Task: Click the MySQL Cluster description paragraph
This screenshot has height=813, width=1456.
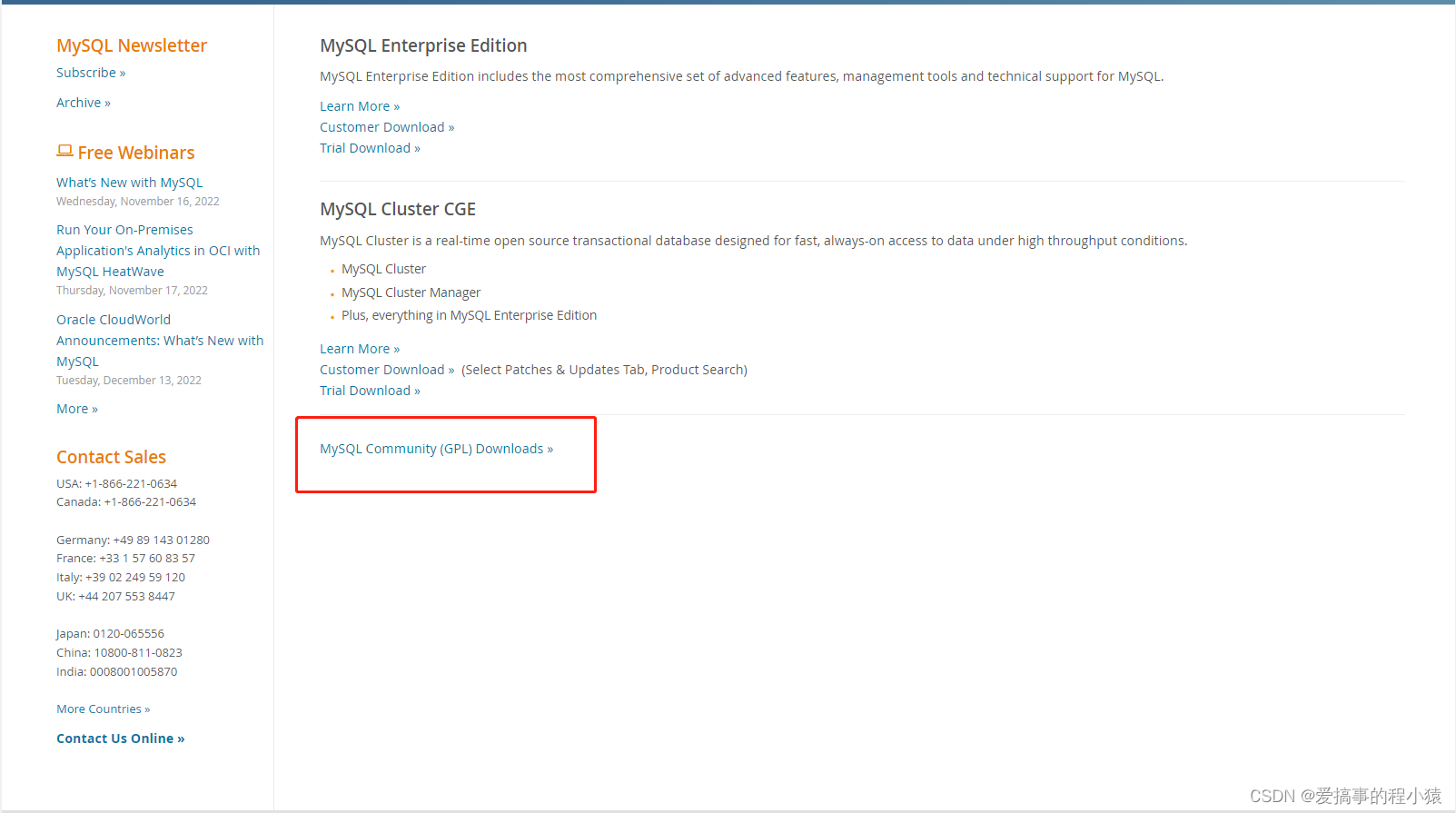Action: [x=754, y=241]
